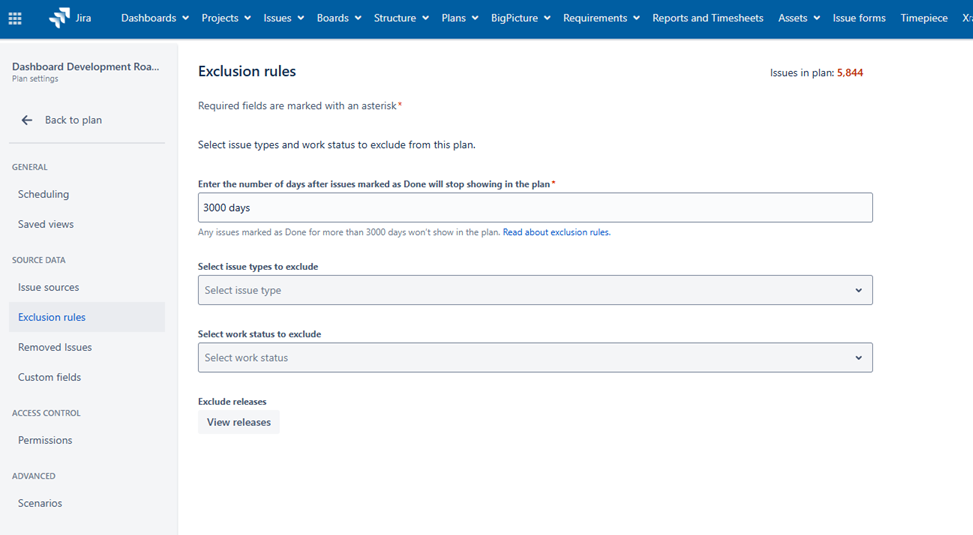Open the app switcher grid icon
This screenshot has height=535, width=973.
click(x=15, y=19)
